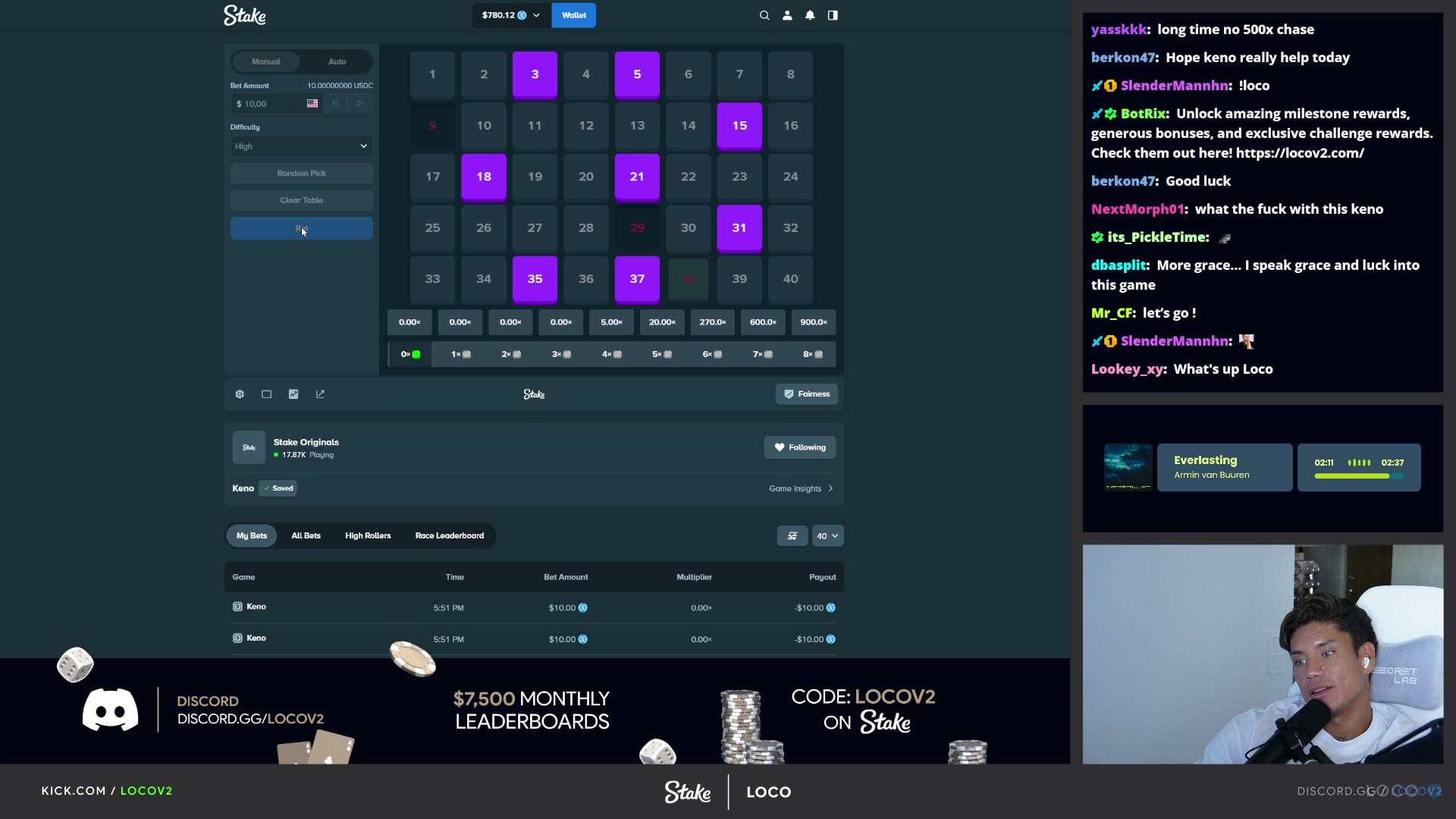Click the Payout column header
This screenshot has width=1456, height=819.
click(x=823, y=578)
